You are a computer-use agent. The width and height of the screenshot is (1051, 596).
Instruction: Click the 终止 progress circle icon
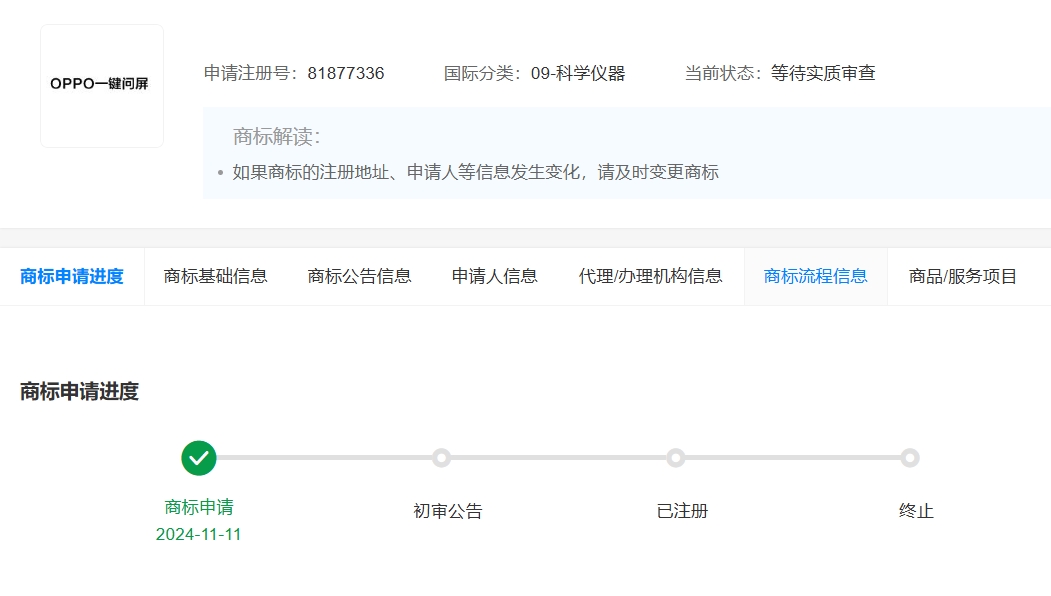(x=910, y=458)
